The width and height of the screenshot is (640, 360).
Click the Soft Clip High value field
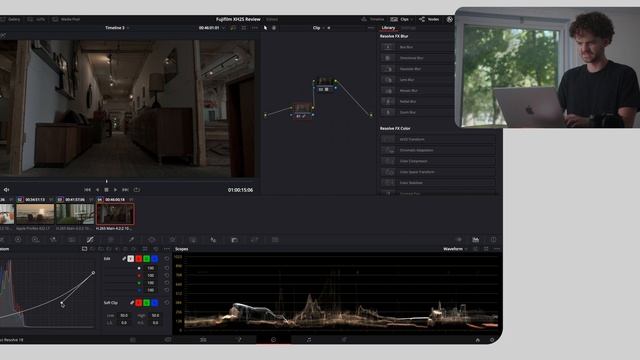click(x=155, y=316)
